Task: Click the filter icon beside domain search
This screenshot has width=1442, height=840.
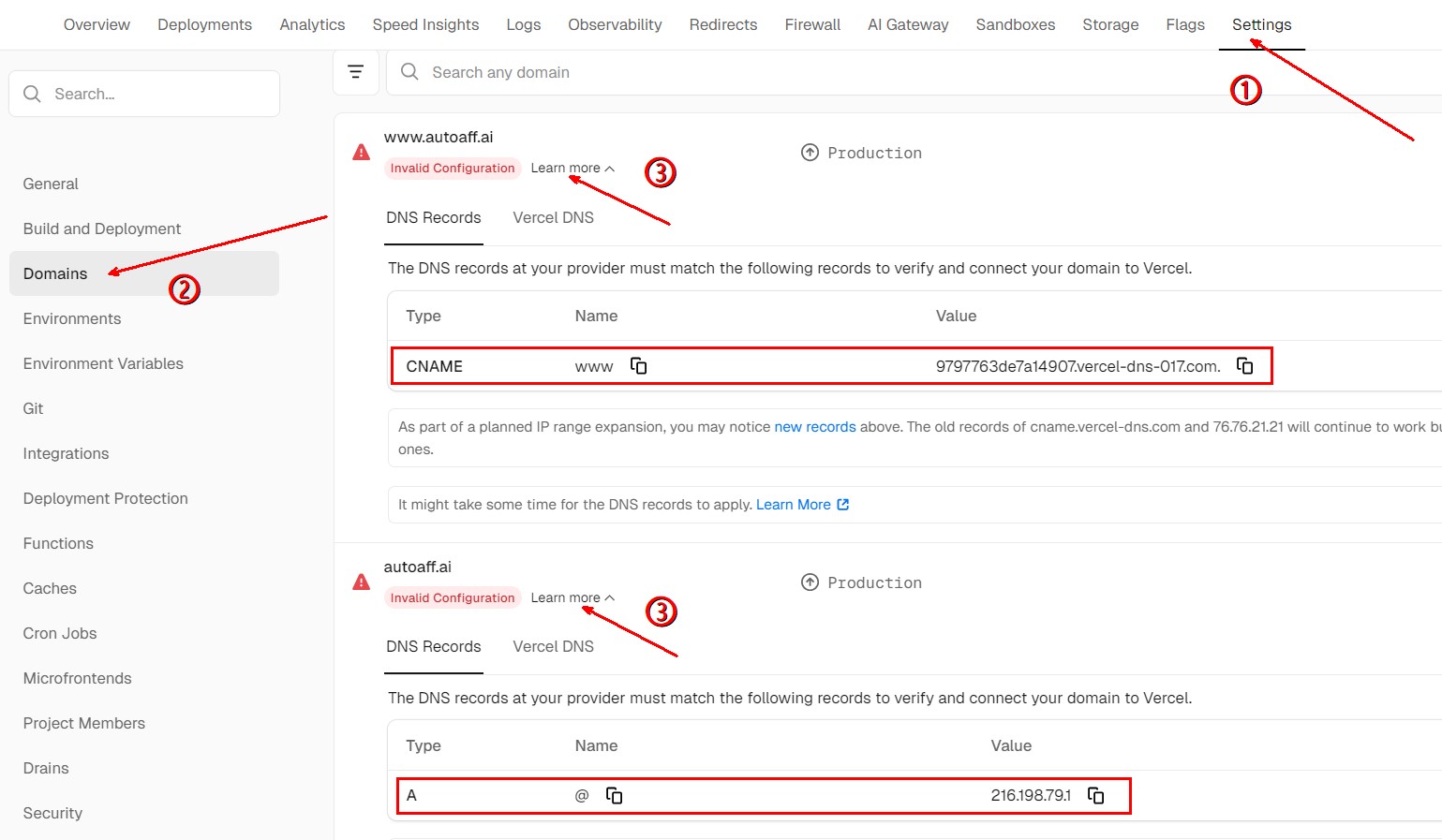Action: tap(356, 72)
